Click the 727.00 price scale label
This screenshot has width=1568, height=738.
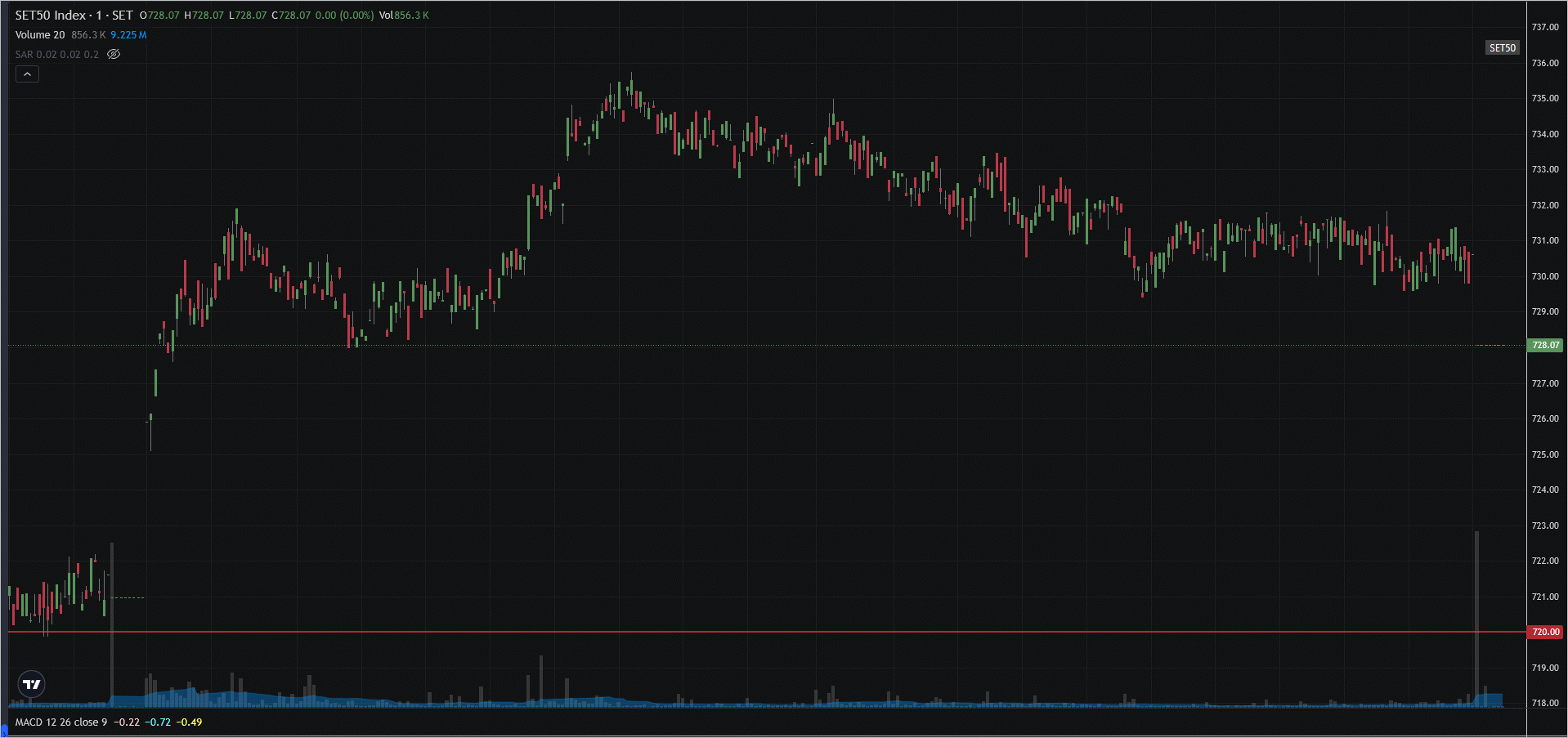1545,383
